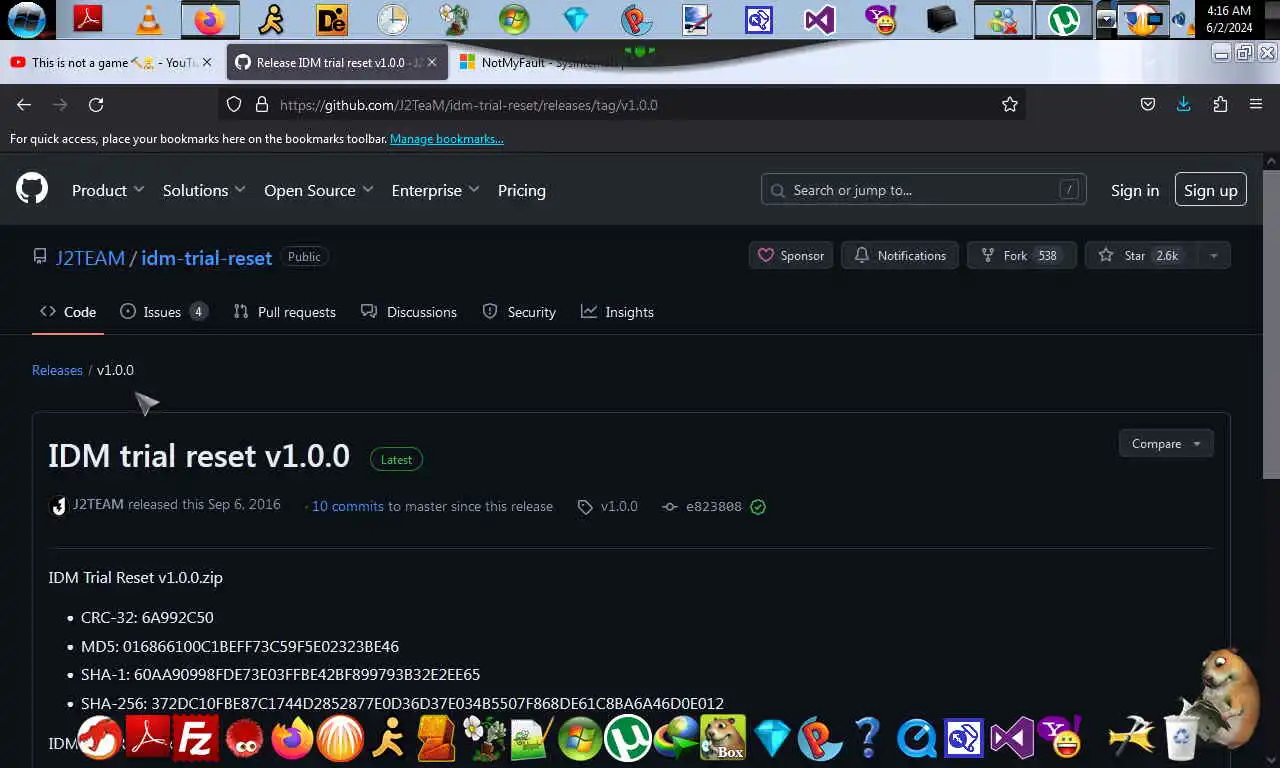Expand the Solutions menu
This screenshot has width=1280, height=768.
point(204,190)
